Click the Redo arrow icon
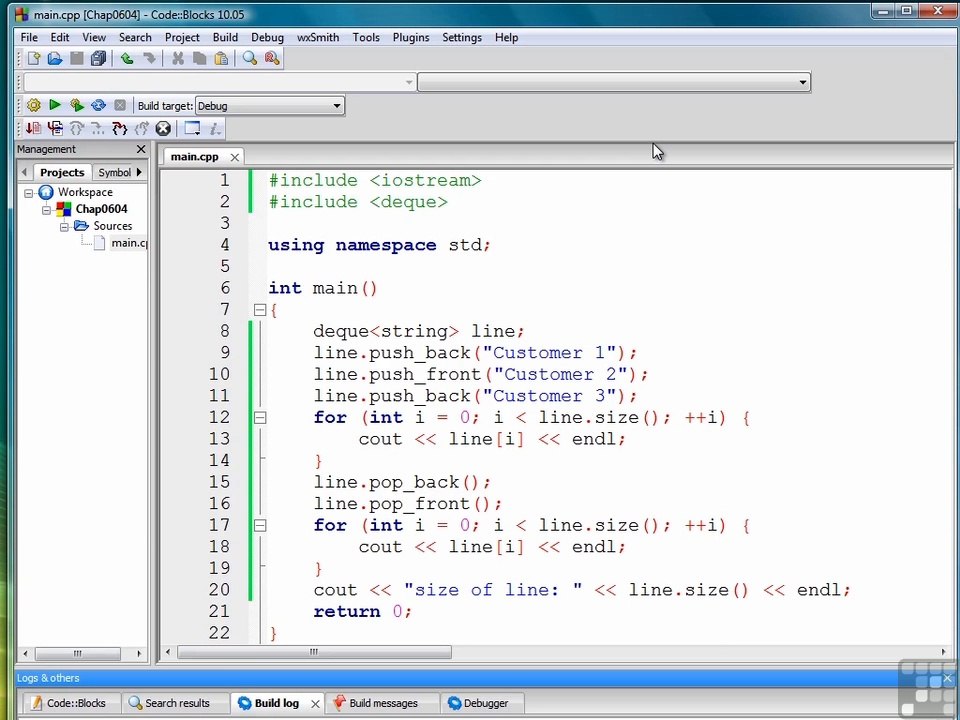The image size is (960, 720). pos(149,59)
